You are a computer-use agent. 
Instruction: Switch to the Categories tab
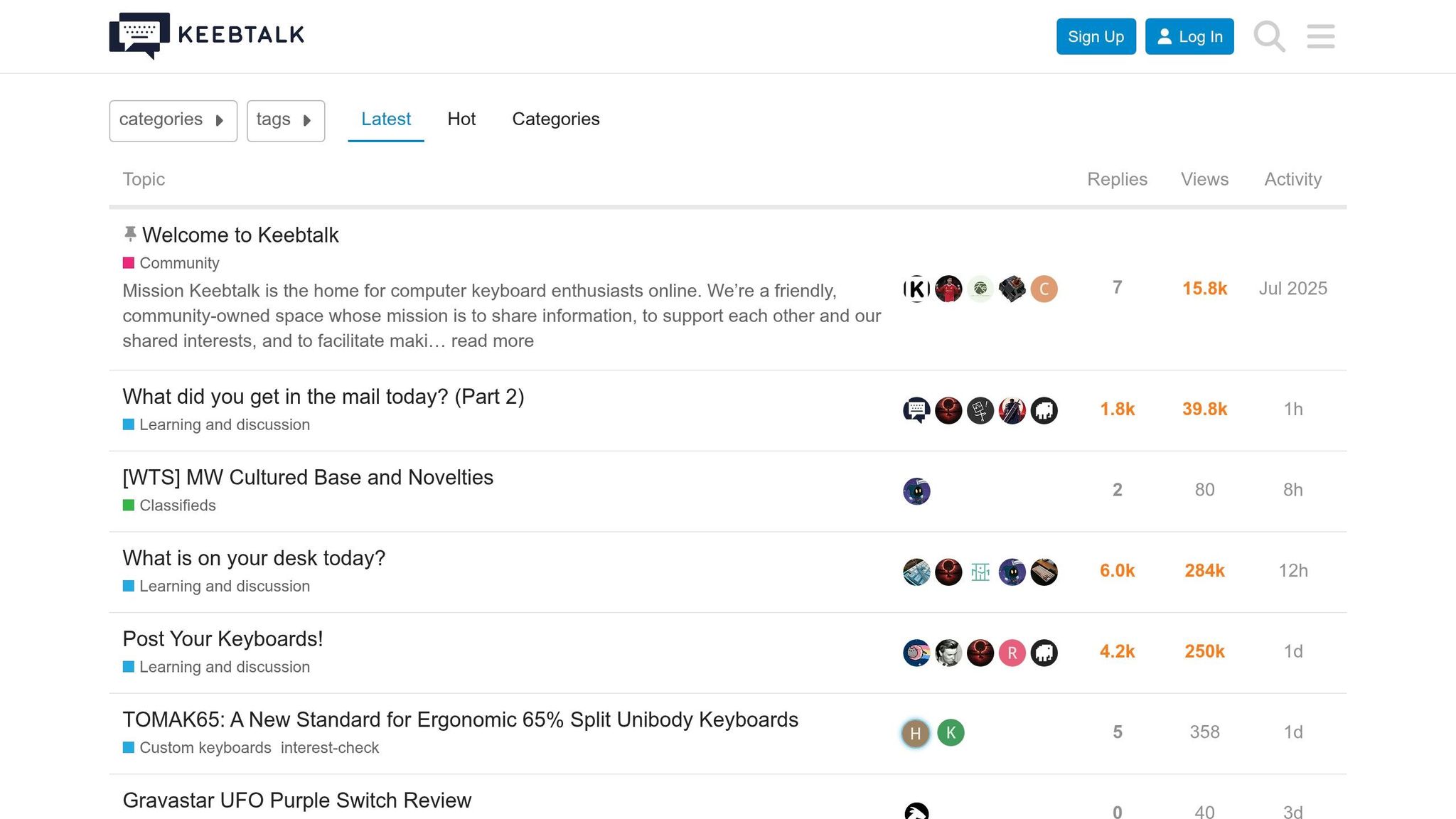click(556, 119)
